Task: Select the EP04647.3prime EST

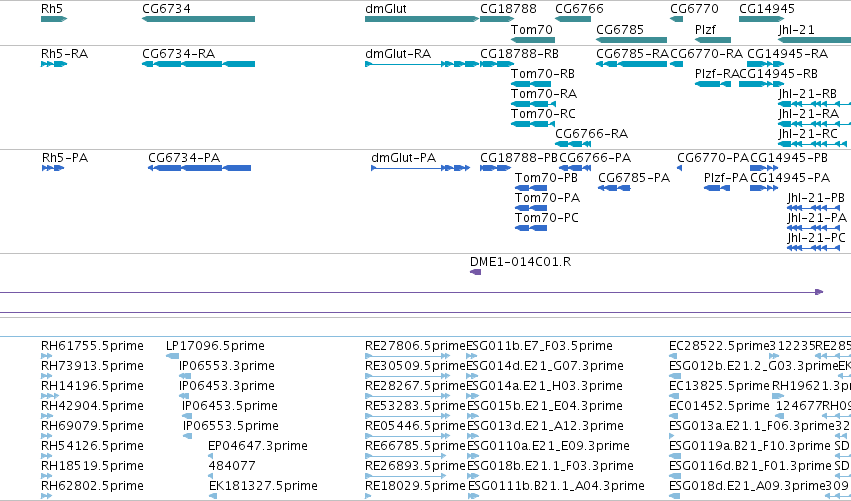Action: 212,456
